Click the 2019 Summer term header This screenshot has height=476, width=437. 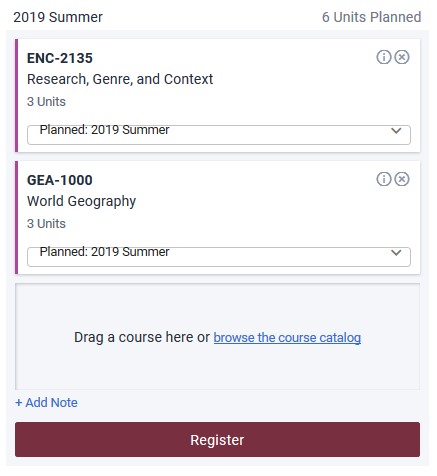58,17
